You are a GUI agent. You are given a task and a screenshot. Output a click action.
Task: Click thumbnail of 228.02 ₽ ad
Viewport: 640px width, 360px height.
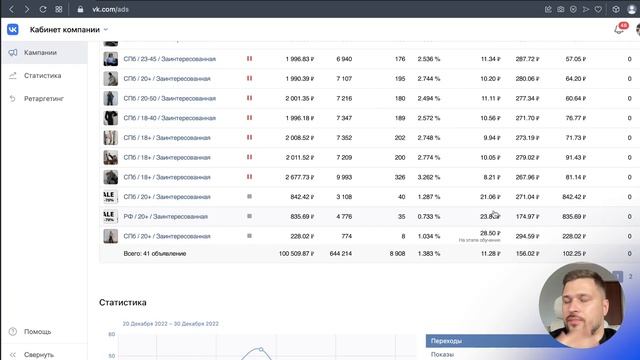[x=111, y=236]
